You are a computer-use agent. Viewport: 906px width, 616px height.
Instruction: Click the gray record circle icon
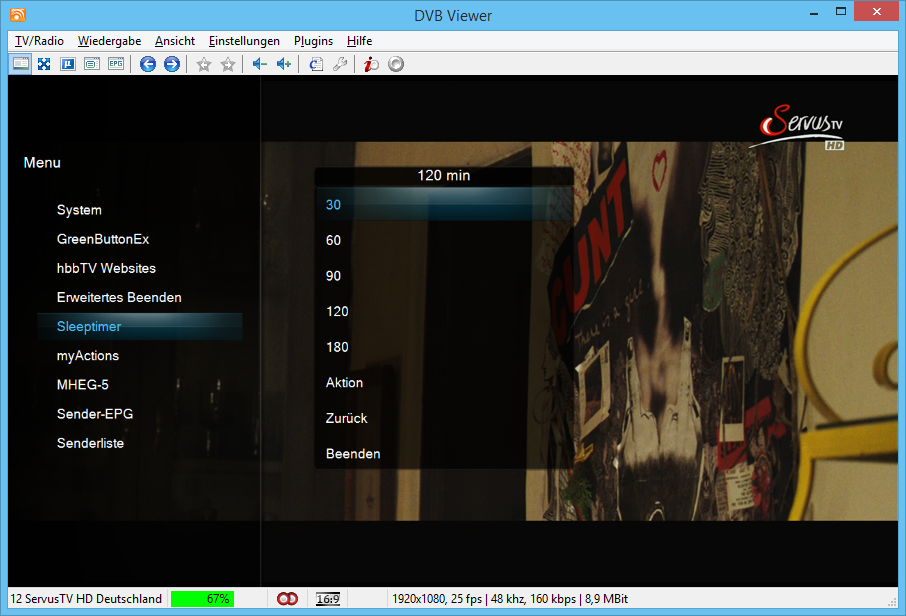coord(396,64)
